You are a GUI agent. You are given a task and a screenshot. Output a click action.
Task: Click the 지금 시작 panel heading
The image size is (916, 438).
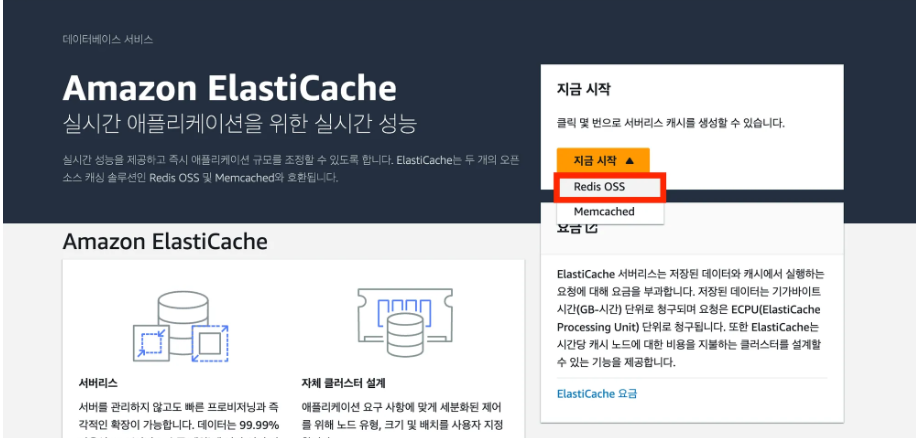point(584,90)
